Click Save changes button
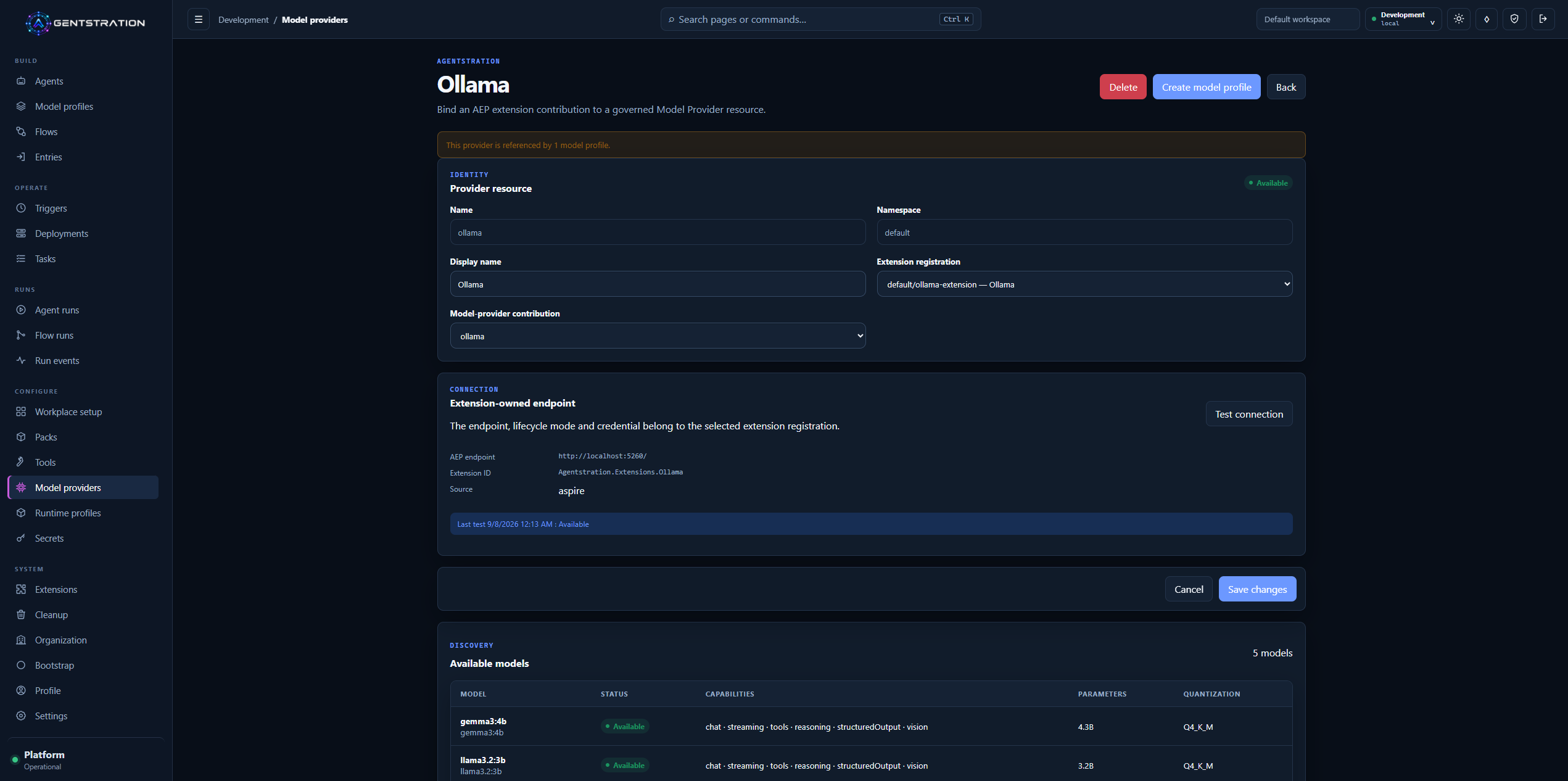This screenshot has width=1568, height=781. coord(1257,589)
